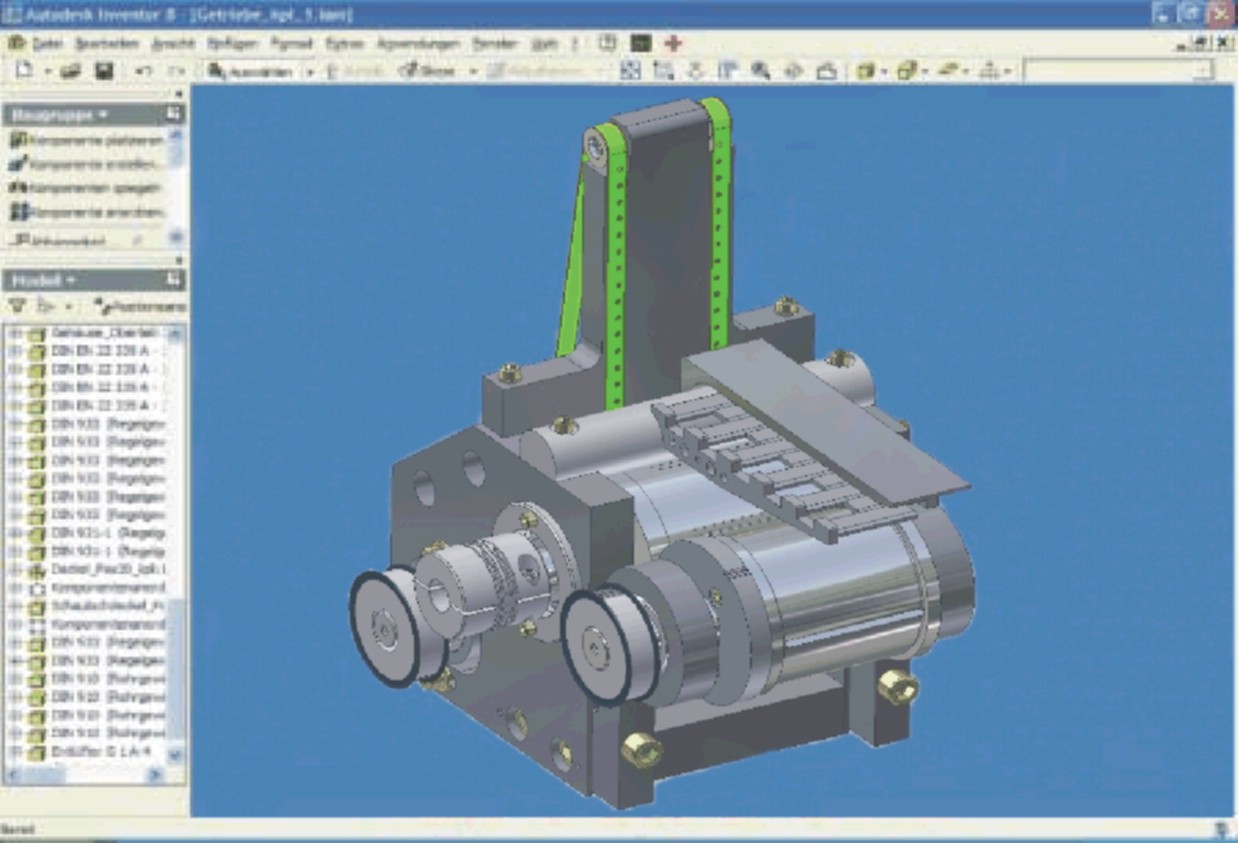Click the Look At view icon

click(826, 71)
